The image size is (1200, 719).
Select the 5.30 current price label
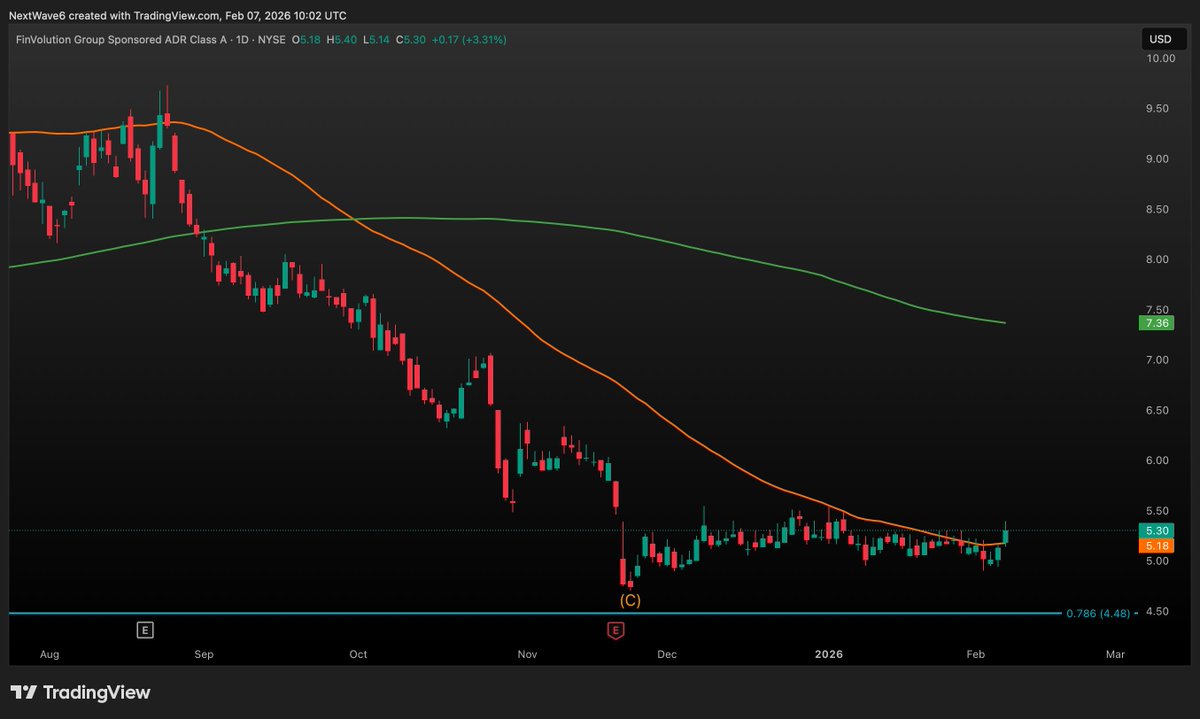tap(1156, 530)
